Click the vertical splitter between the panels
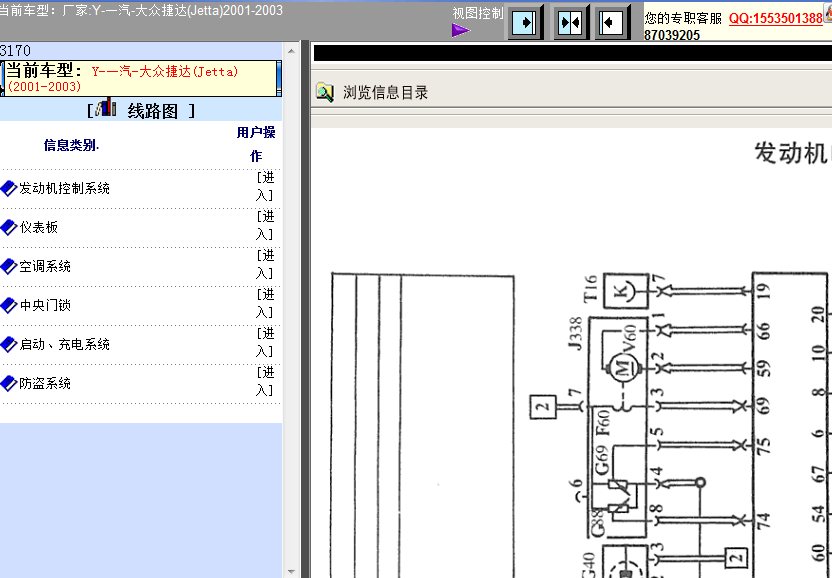Screen dimensions: 832x578 [305, 309]
